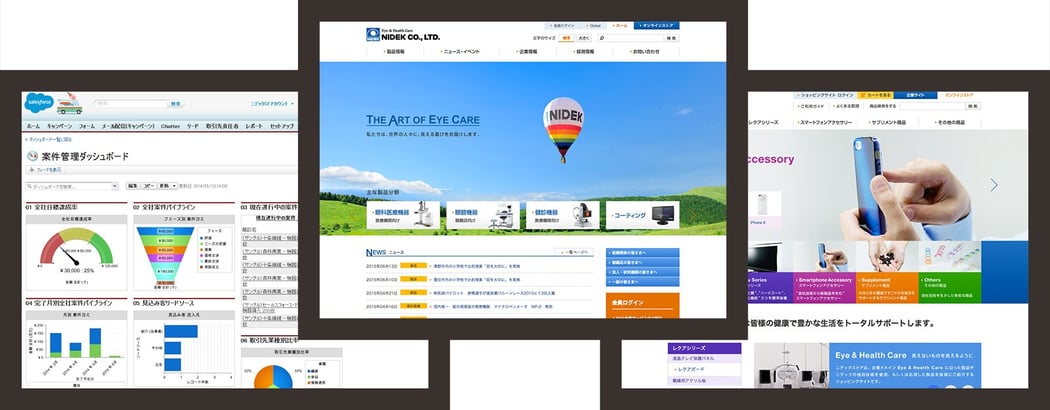Click the orange 会員ログイン box

pyautogui.click(x=642, y=305)
